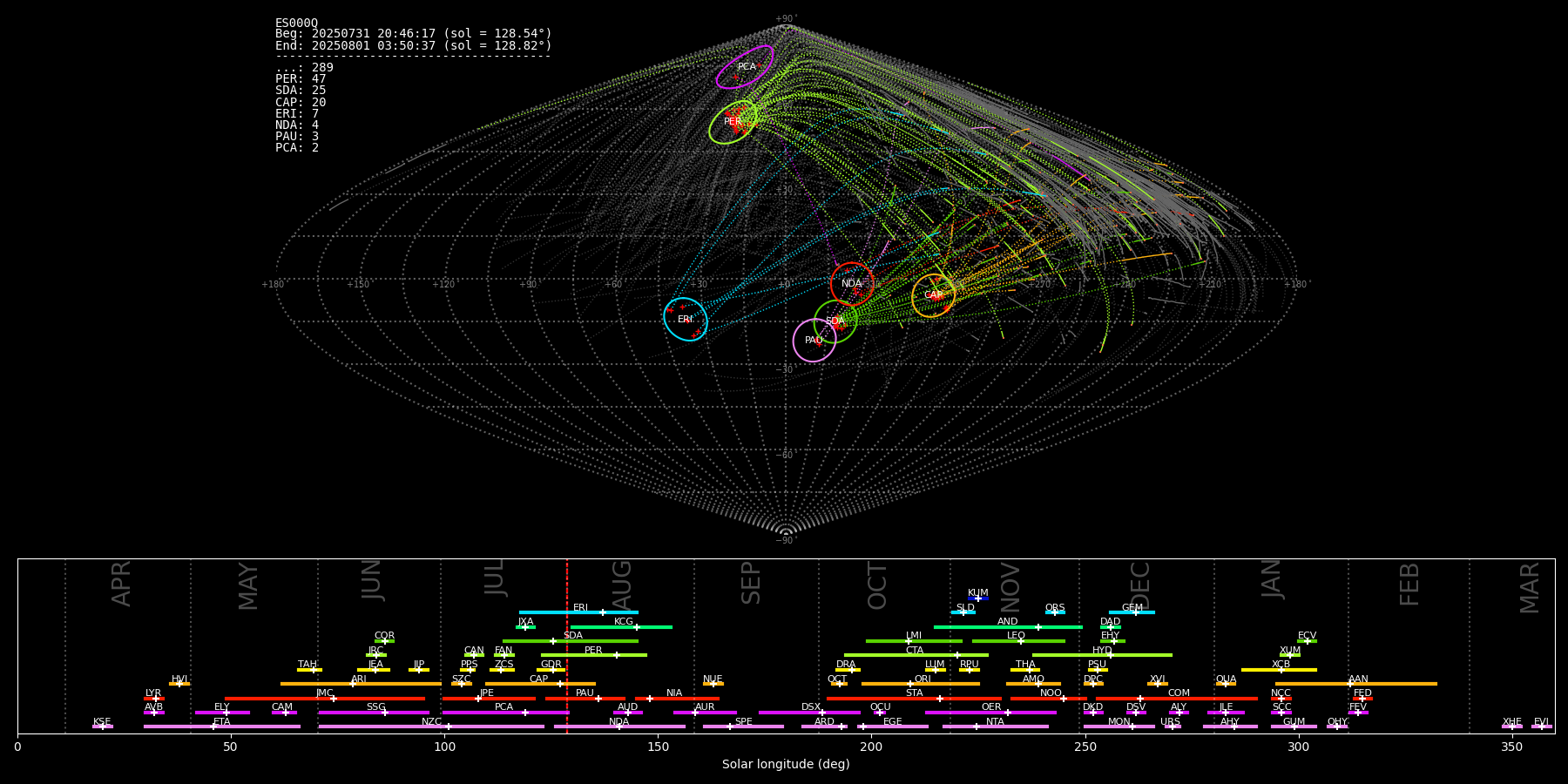
Task: Click the −90° pole label below sky map
Action: pyautogui.click(x=786, y=540)
